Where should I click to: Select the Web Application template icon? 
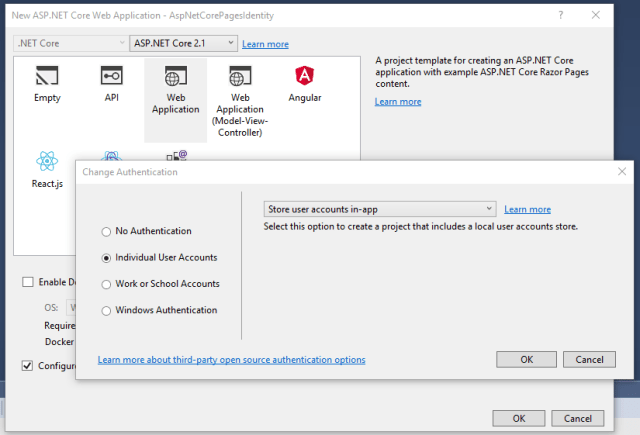point(175,77)
